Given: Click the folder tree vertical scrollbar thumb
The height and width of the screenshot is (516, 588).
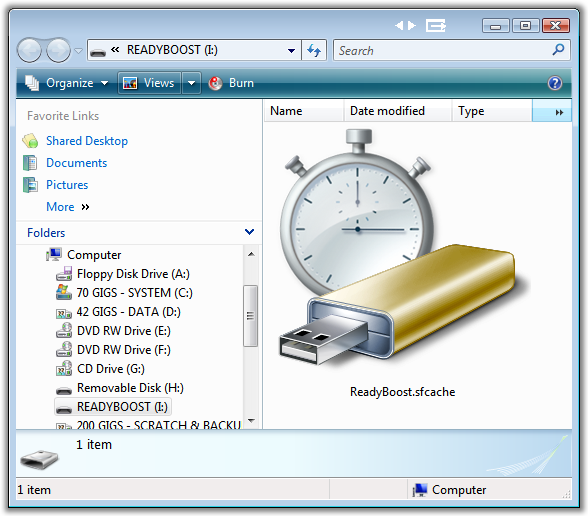Looking at the screenshot, I should 250,316.
